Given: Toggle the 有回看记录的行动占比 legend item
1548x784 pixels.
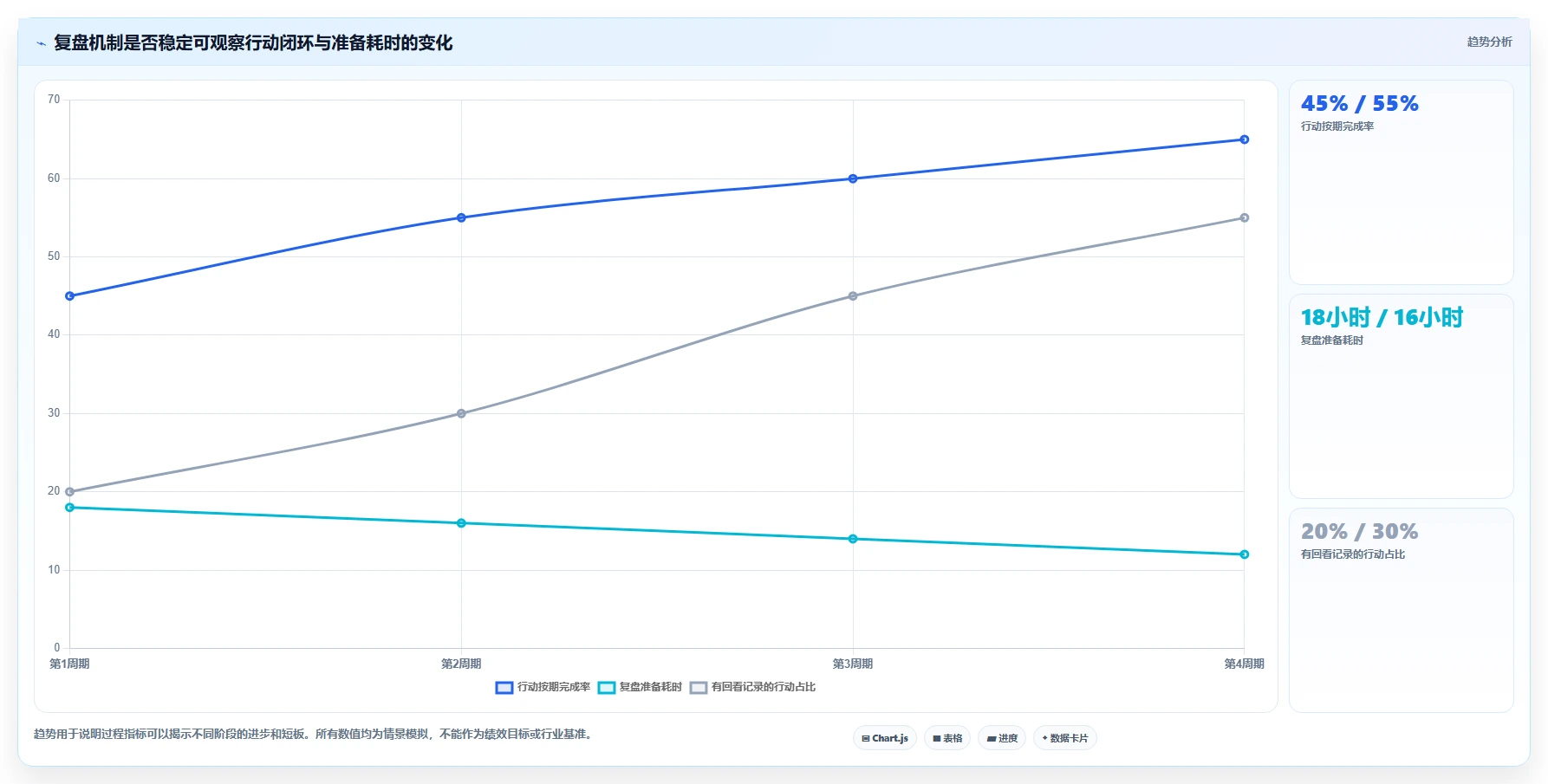Looking at the screenshot, I should coord(752,687).
